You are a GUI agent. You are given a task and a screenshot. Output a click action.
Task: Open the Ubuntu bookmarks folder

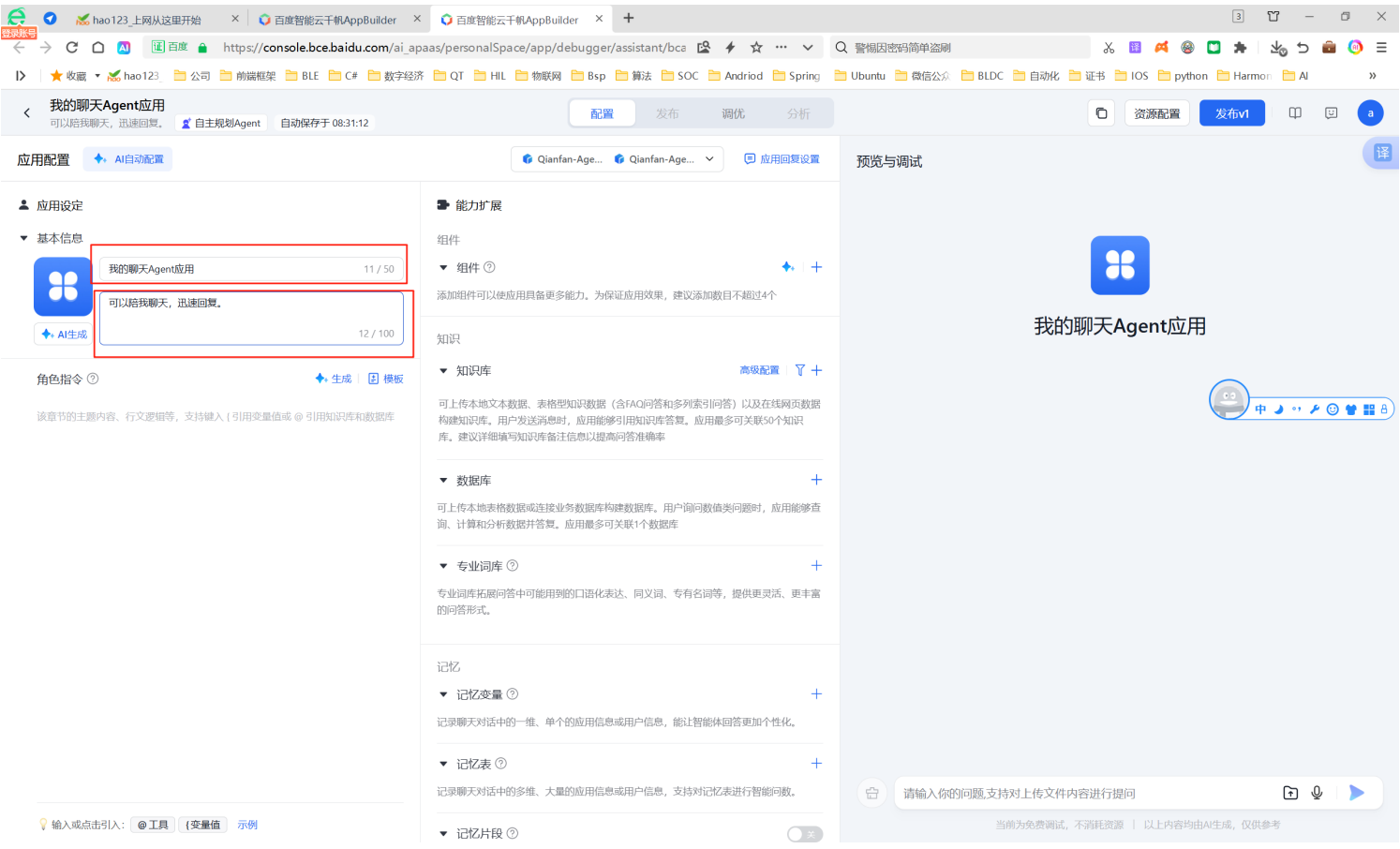[x=859, y=76]
